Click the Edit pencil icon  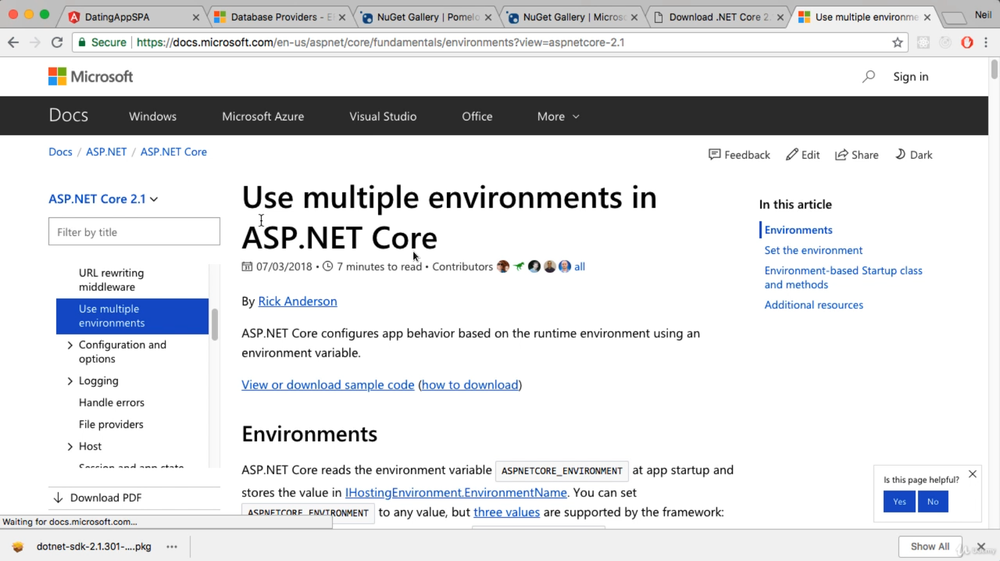pyautogui.click(x=792, y=155)
